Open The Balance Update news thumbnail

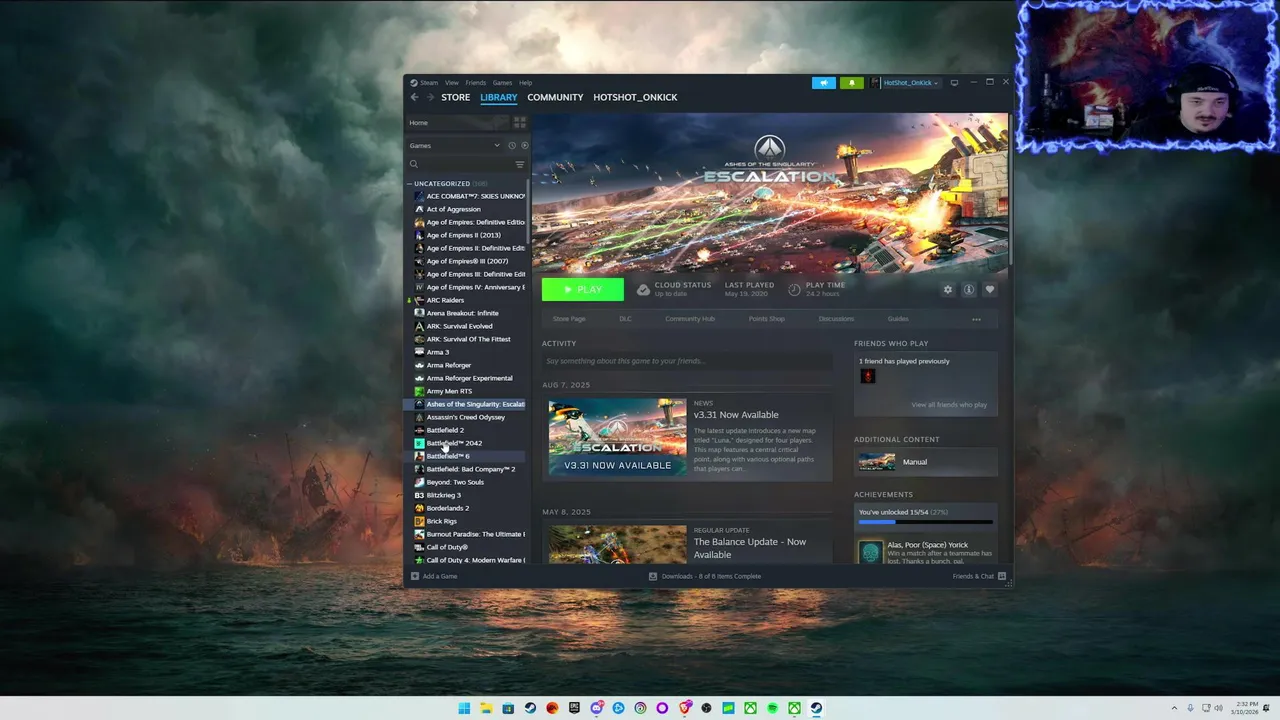coord(617,545)
